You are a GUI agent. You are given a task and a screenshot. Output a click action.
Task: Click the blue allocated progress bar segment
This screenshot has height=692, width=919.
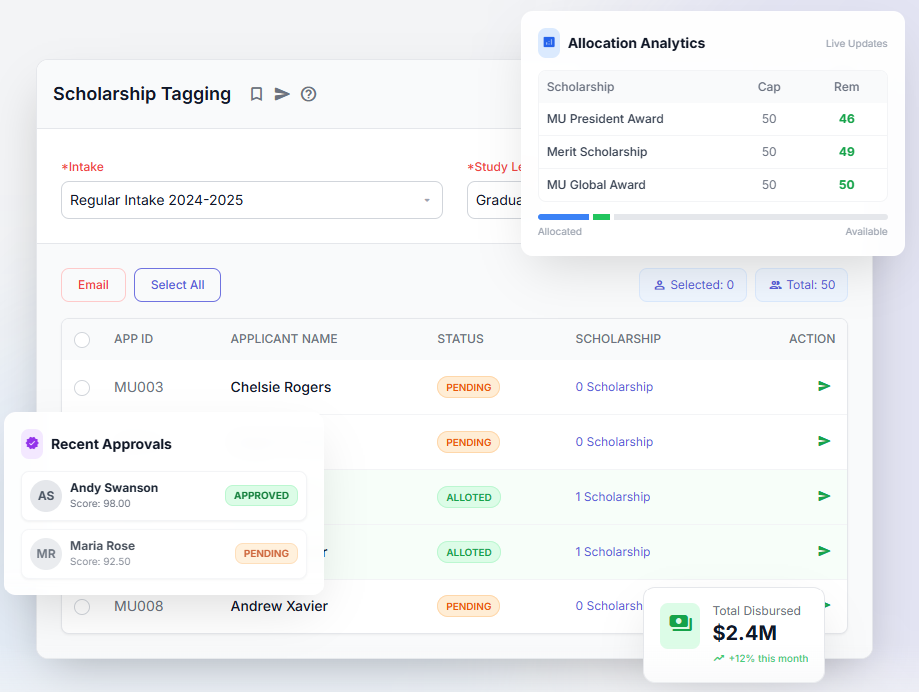point(563,217)
